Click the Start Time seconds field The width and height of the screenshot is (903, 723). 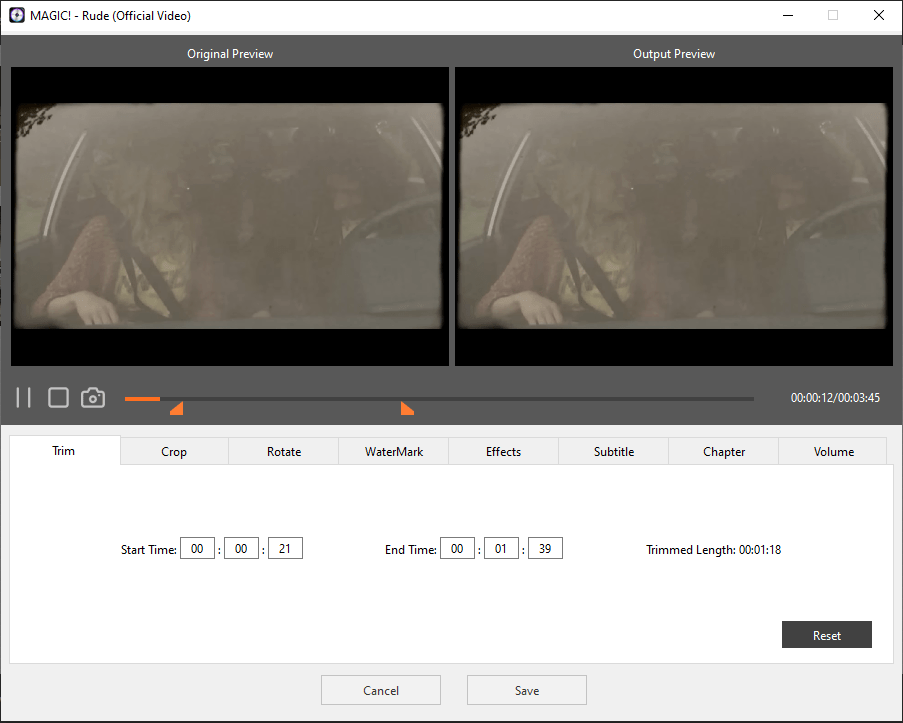point(285,549)
